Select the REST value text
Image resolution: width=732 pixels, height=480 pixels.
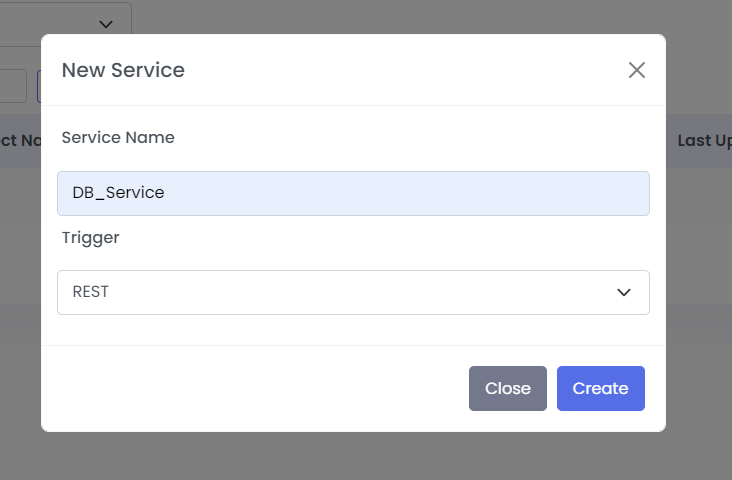coord(91,292)
